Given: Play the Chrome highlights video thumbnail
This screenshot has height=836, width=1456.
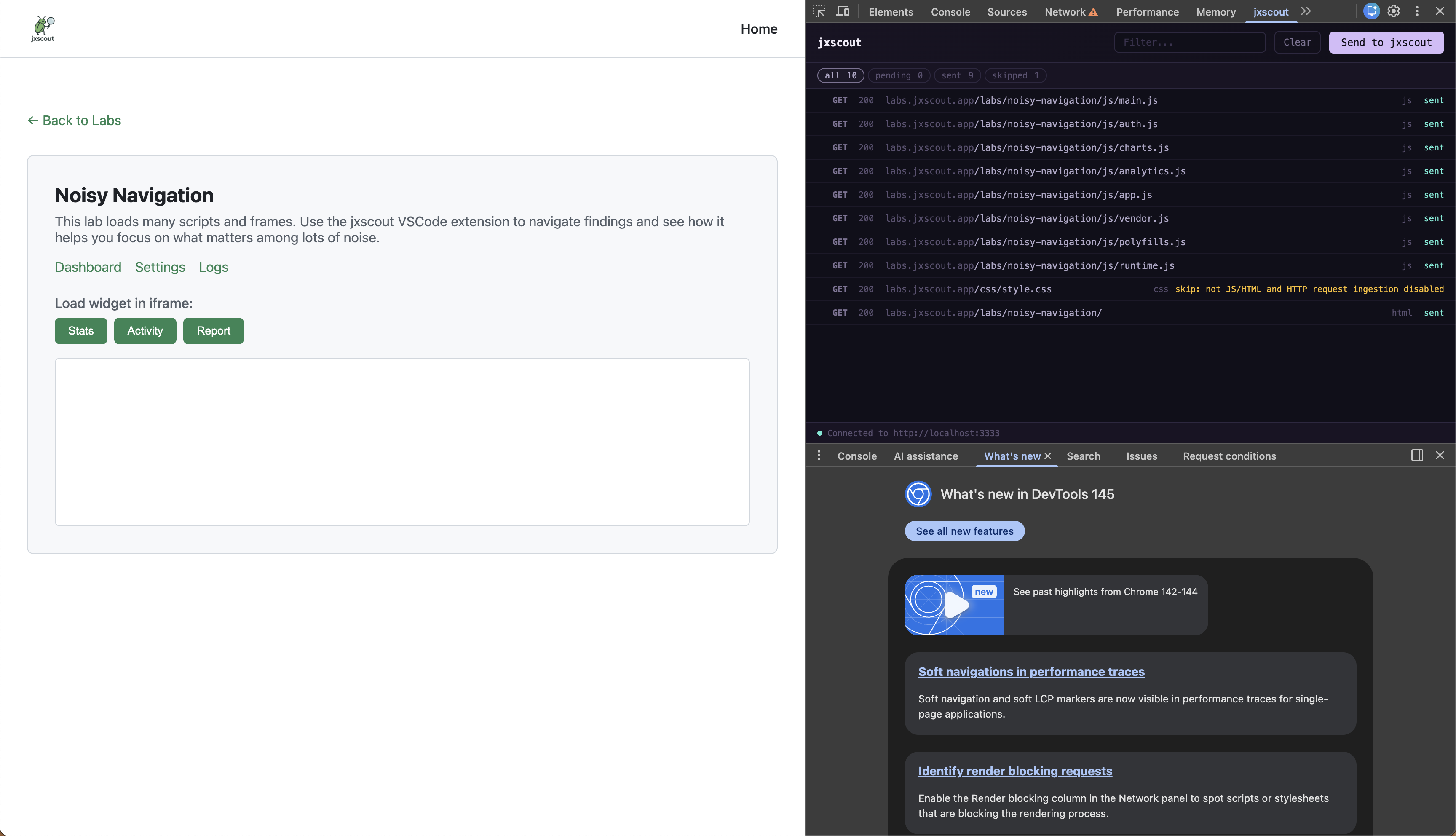Looking at the screenshot, I should [x=954, y=605].
